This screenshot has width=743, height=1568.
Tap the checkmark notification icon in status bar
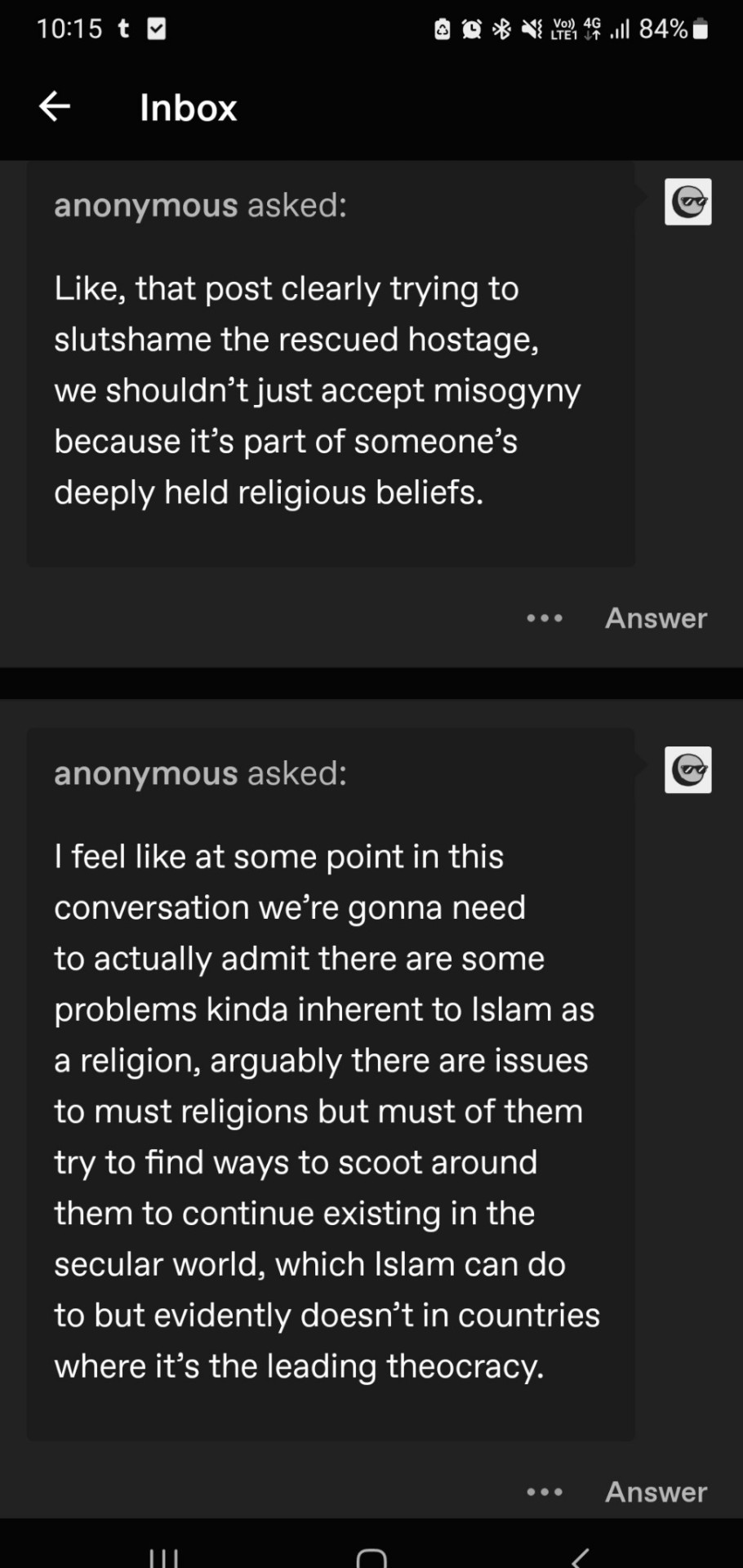(156, 29)
